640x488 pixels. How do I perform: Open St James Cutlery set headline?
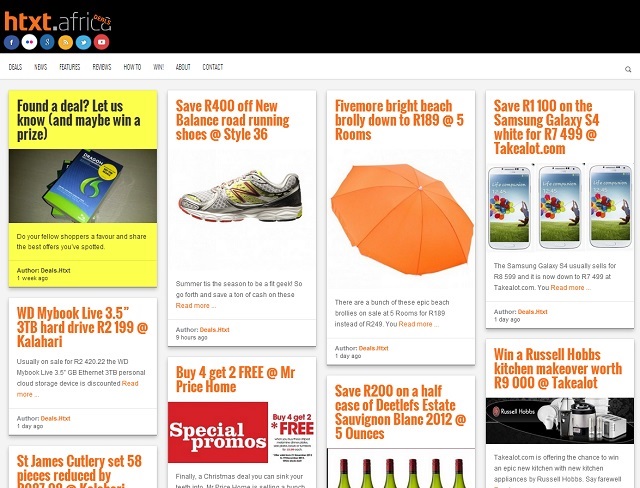[79, 473]
